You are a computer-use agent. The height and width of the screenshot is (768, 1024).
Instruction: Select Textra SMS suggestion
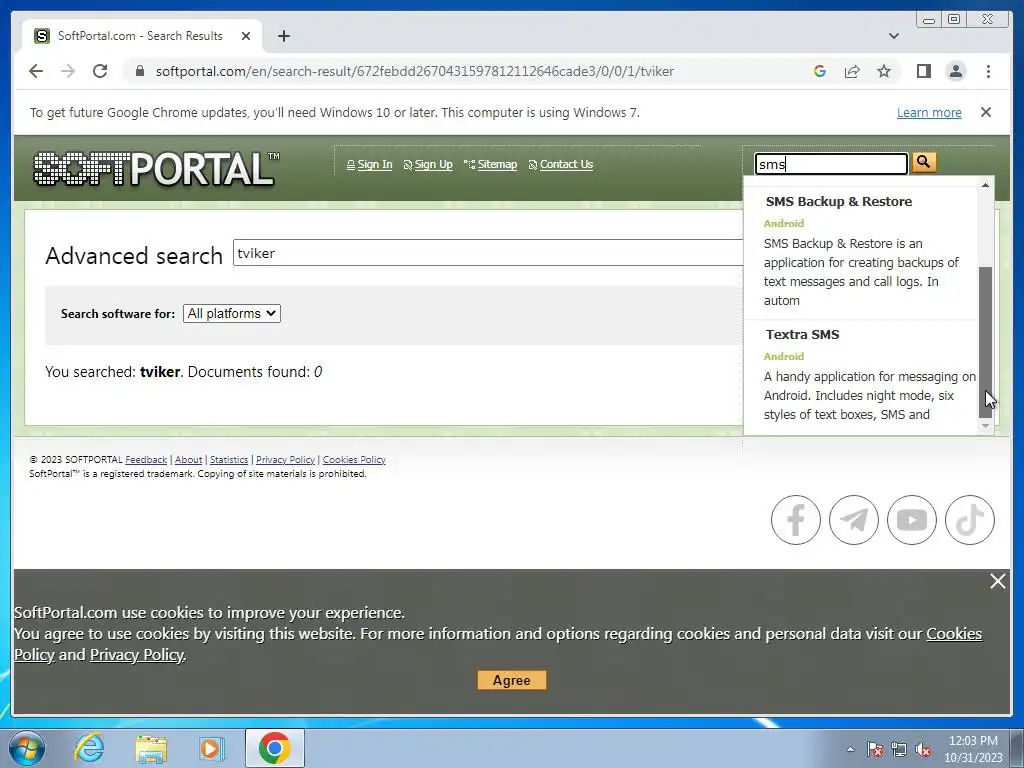click(861, 377)
